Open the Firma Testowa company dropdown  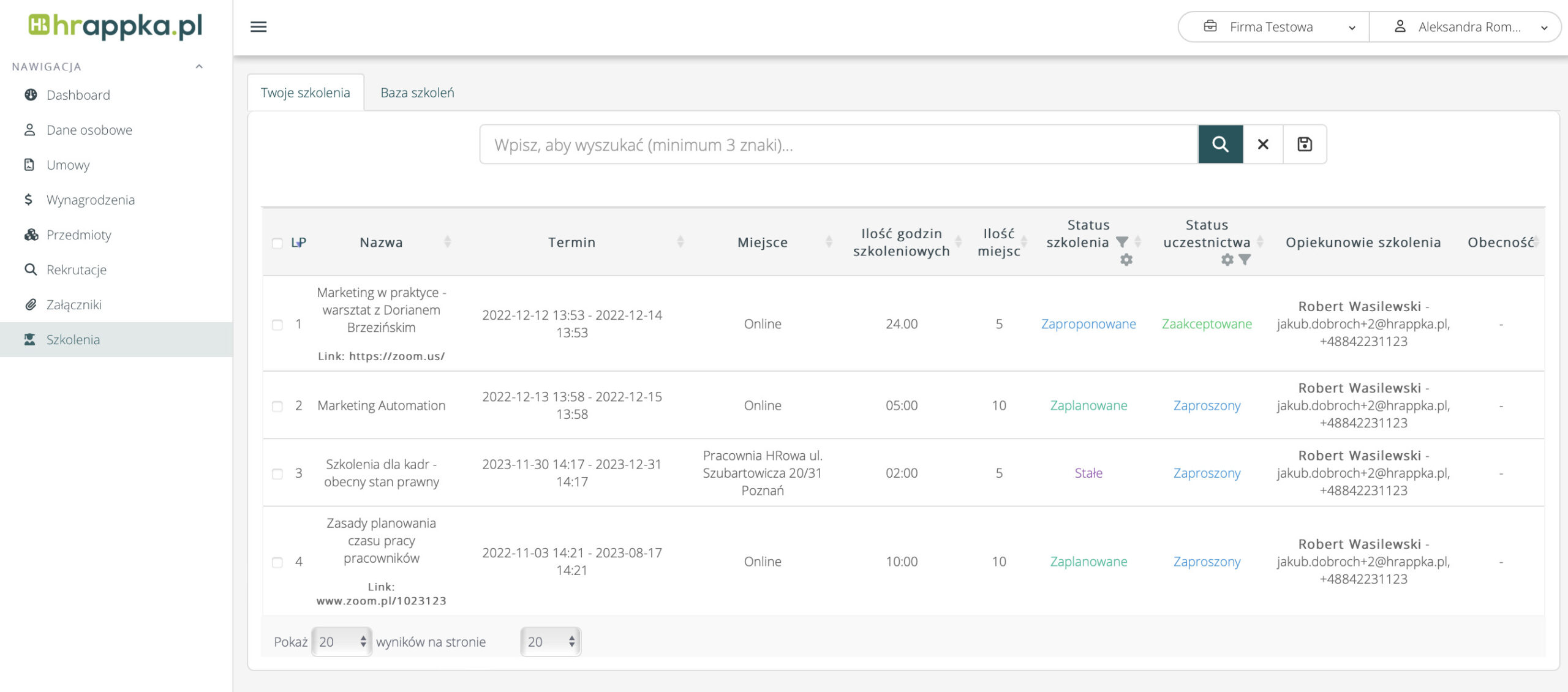[1273, 27]
